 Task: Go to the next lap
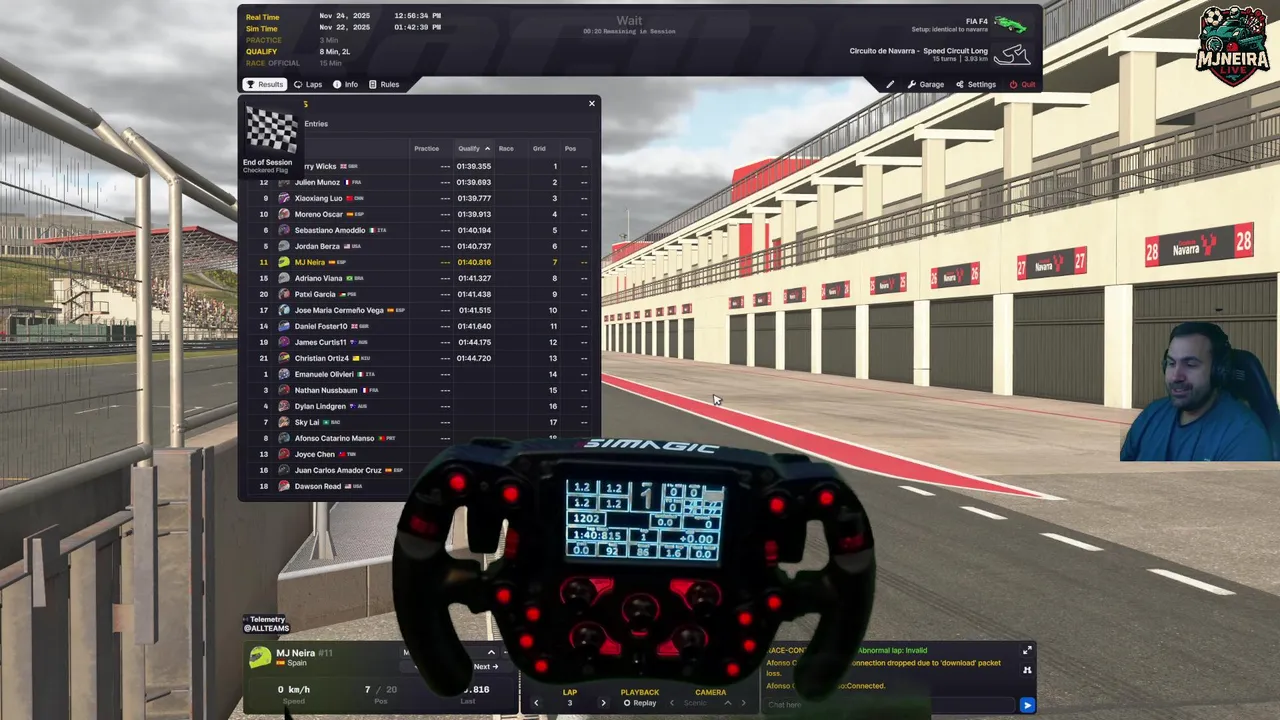tap(603, 703)
